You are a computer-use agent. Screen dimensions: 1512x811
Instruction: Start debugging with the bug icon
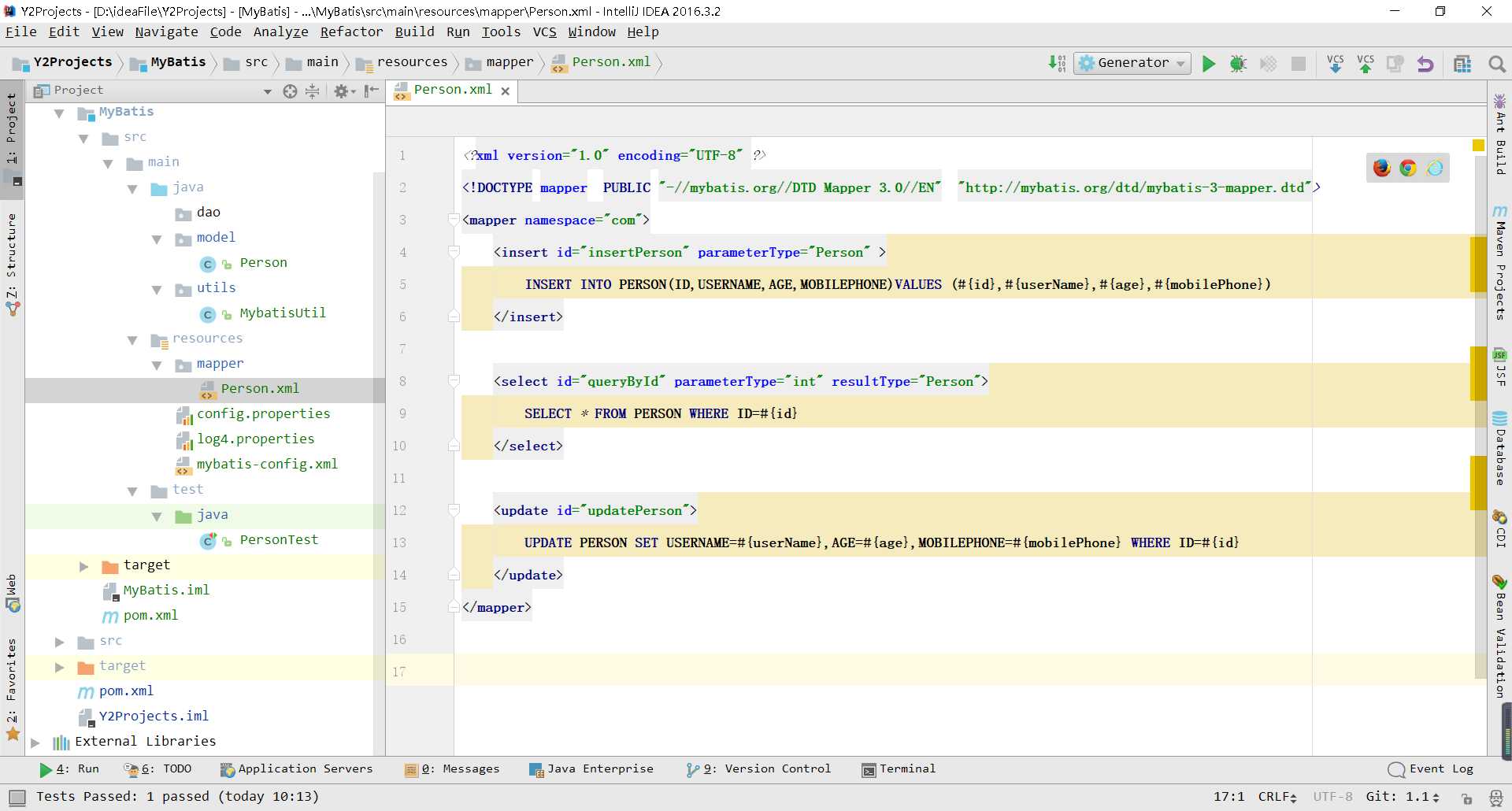pos(1238,64)
